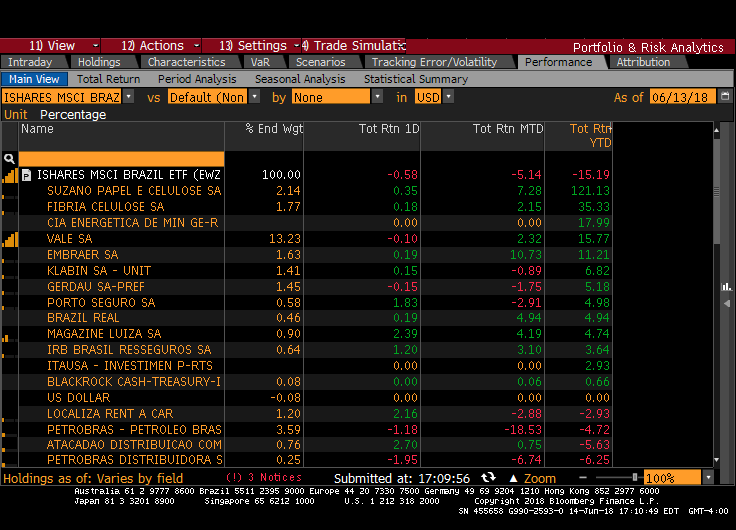Click the portfolio name field ISHARES MSCI BRAZ

61,97
